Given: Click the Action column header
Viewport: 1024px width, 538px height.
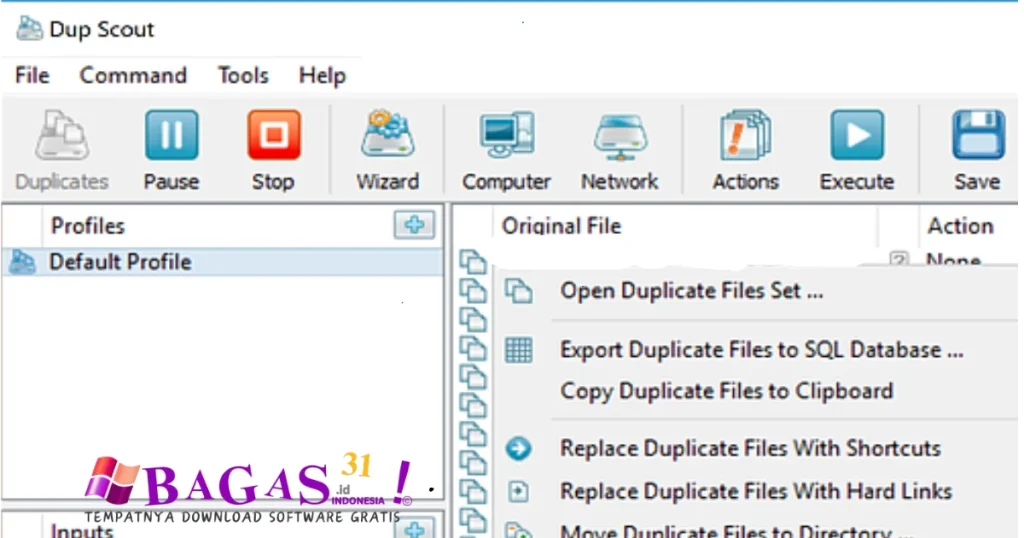Looking at the screenshot, I should point(961,226).
